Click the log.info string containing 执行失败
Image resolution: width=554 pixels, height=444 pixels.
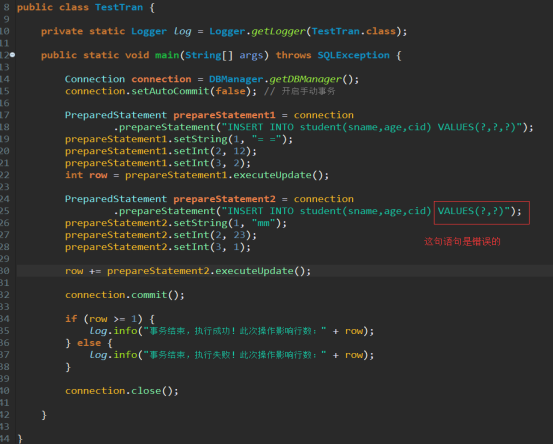tap(235, 355)
